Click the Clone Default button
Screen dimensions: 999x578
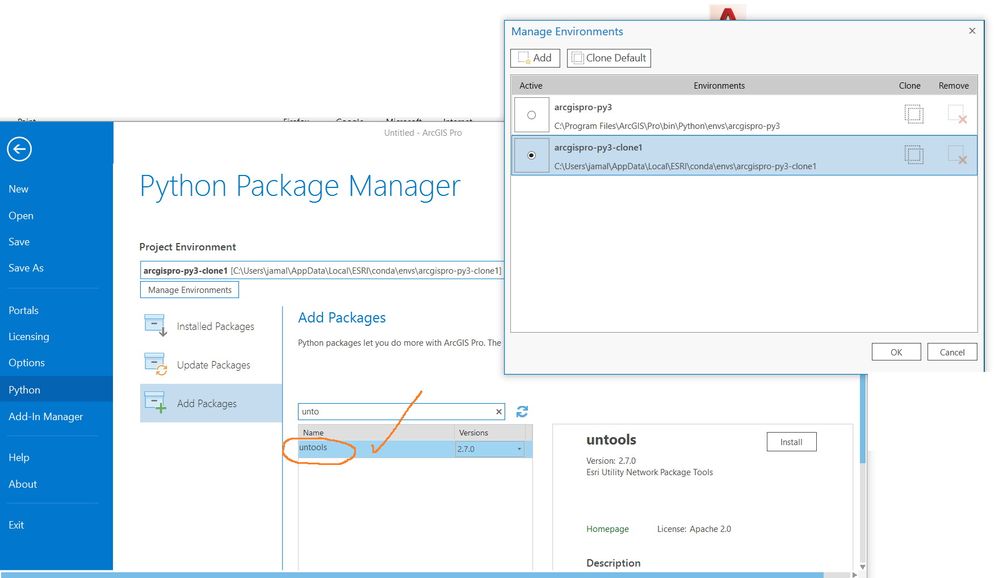[609, 58]
